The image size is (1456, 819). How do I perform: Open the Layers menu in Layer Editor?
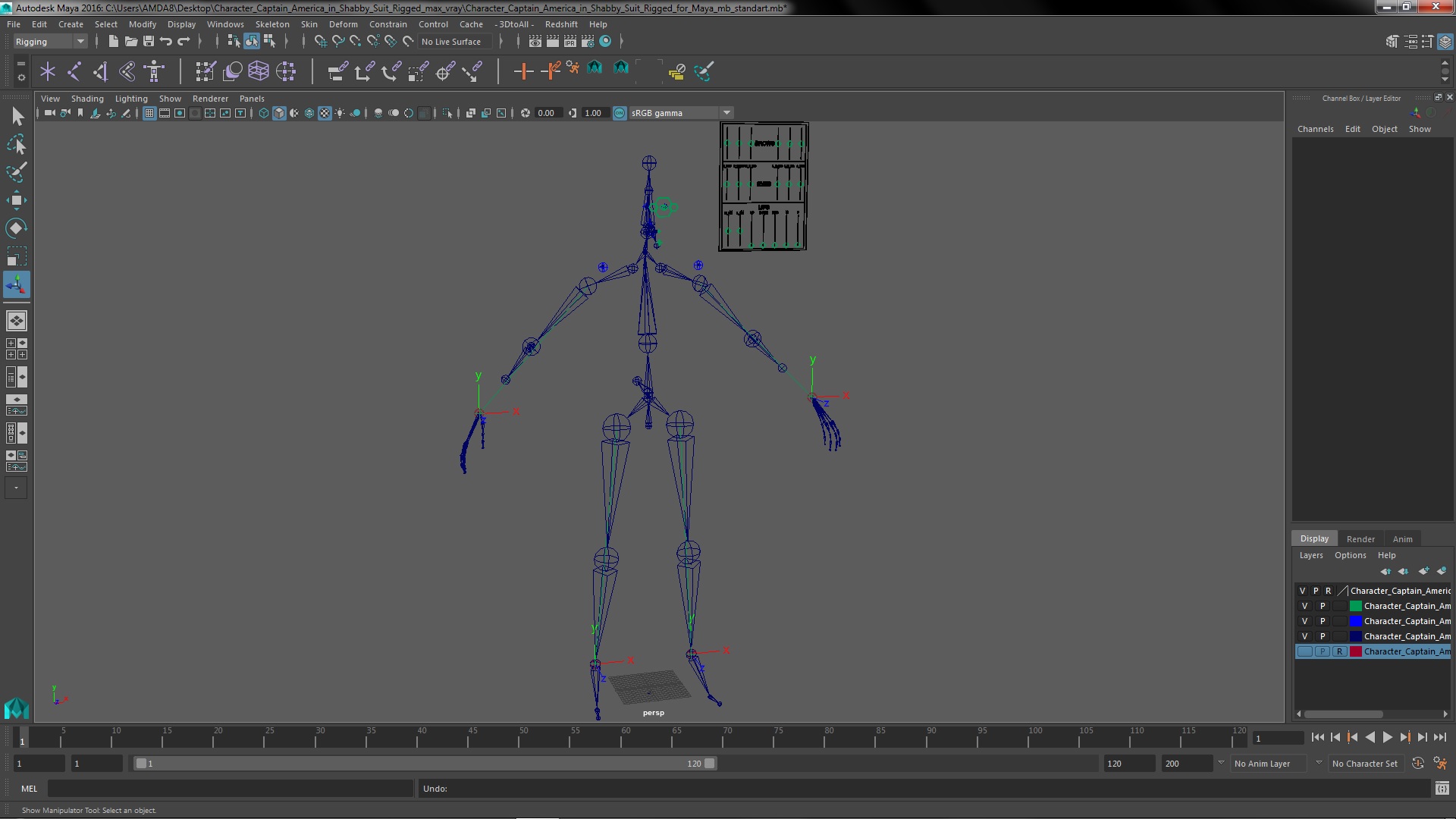[x=1310, y=555]
